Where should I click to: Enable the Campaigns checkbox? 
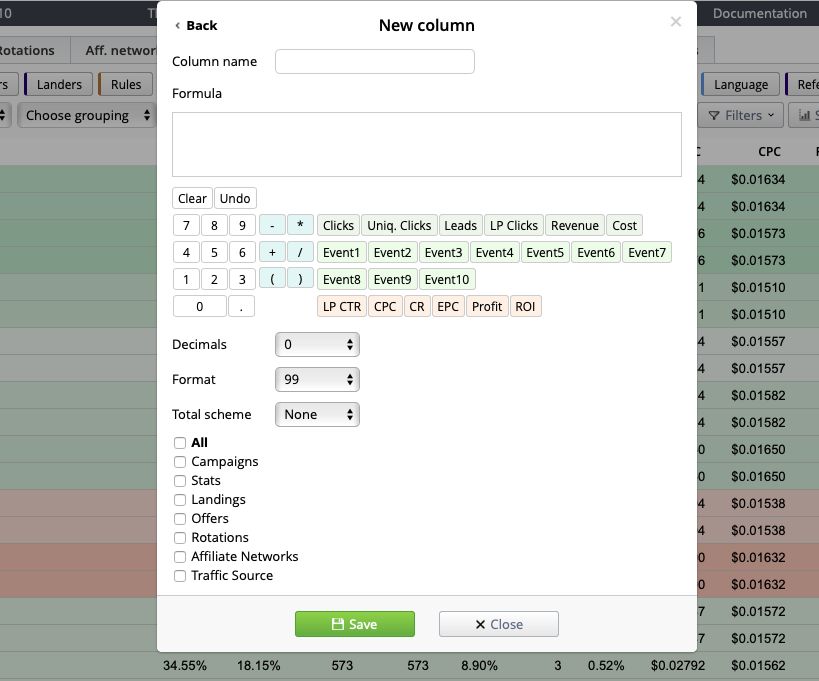coord(180,462)
